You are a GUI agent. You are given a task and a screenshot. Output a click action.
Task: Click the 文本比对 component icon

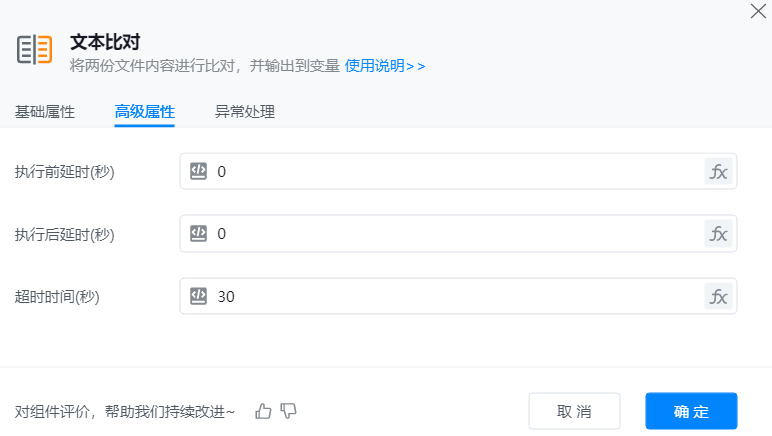[x=34, y=51]
